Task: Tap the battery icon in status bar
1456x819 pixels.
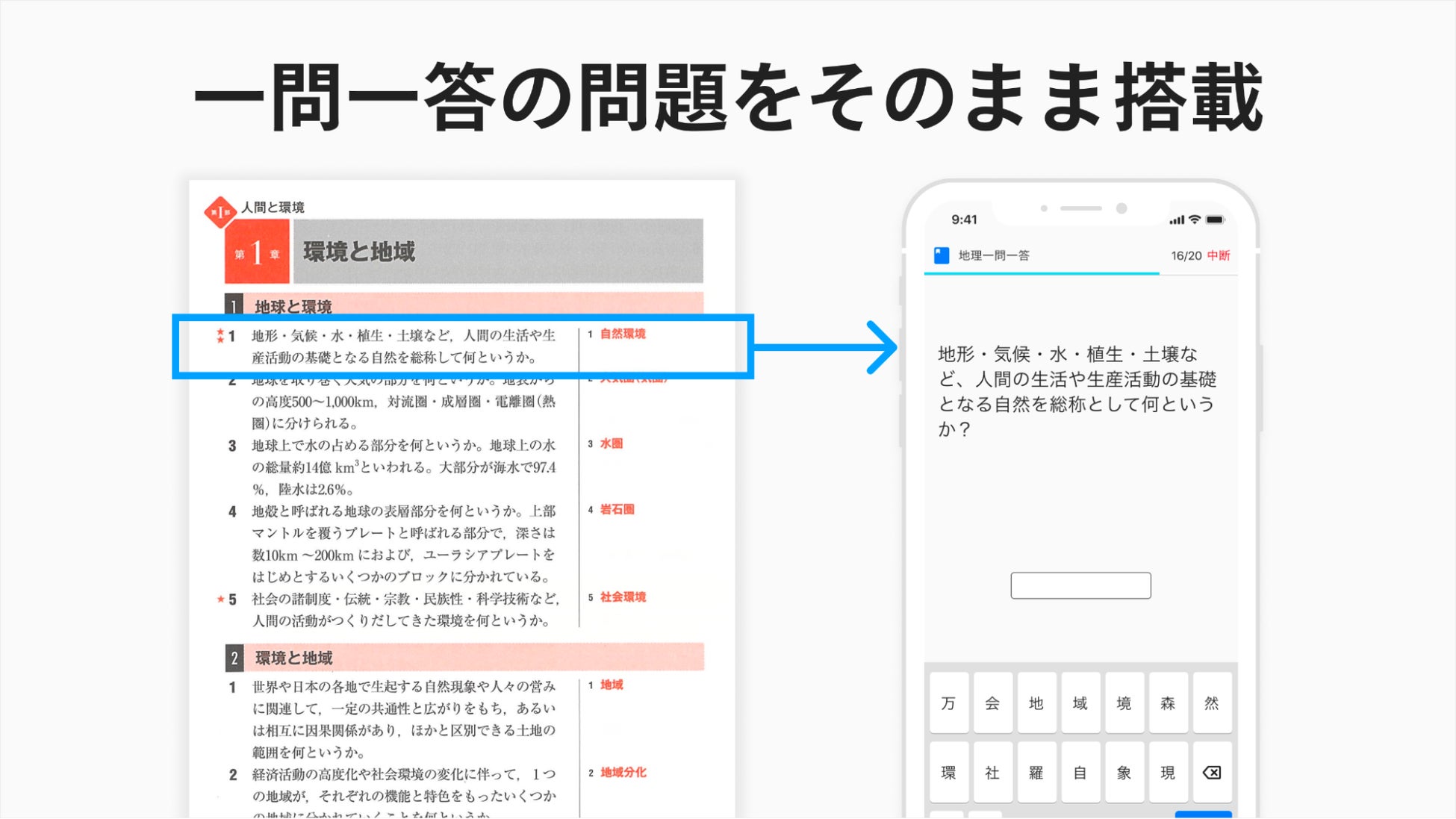Action: [1215, 219]
